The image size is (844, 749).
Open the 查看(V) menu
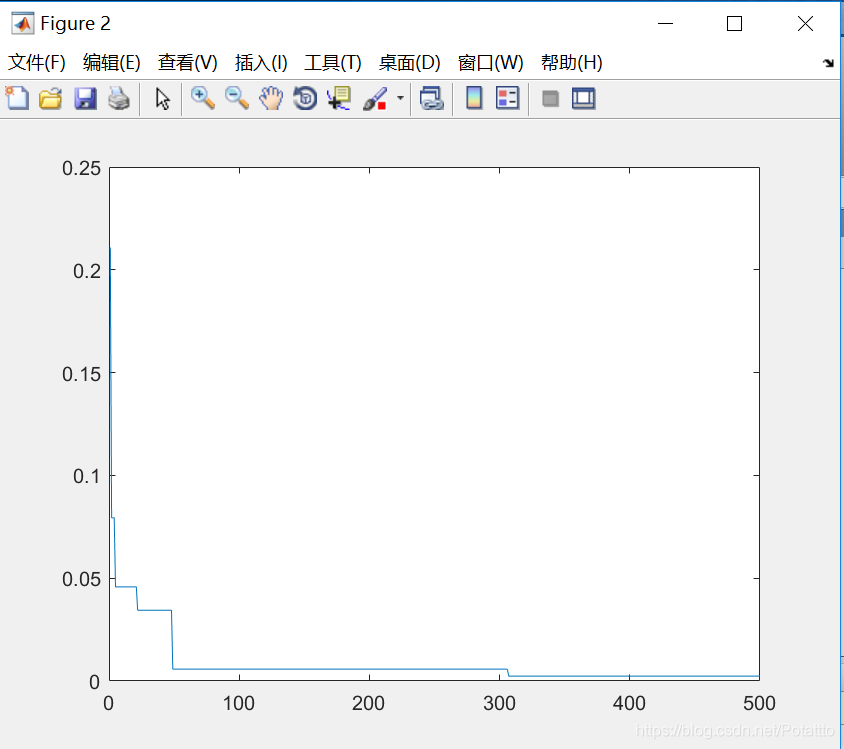[187, 63]
